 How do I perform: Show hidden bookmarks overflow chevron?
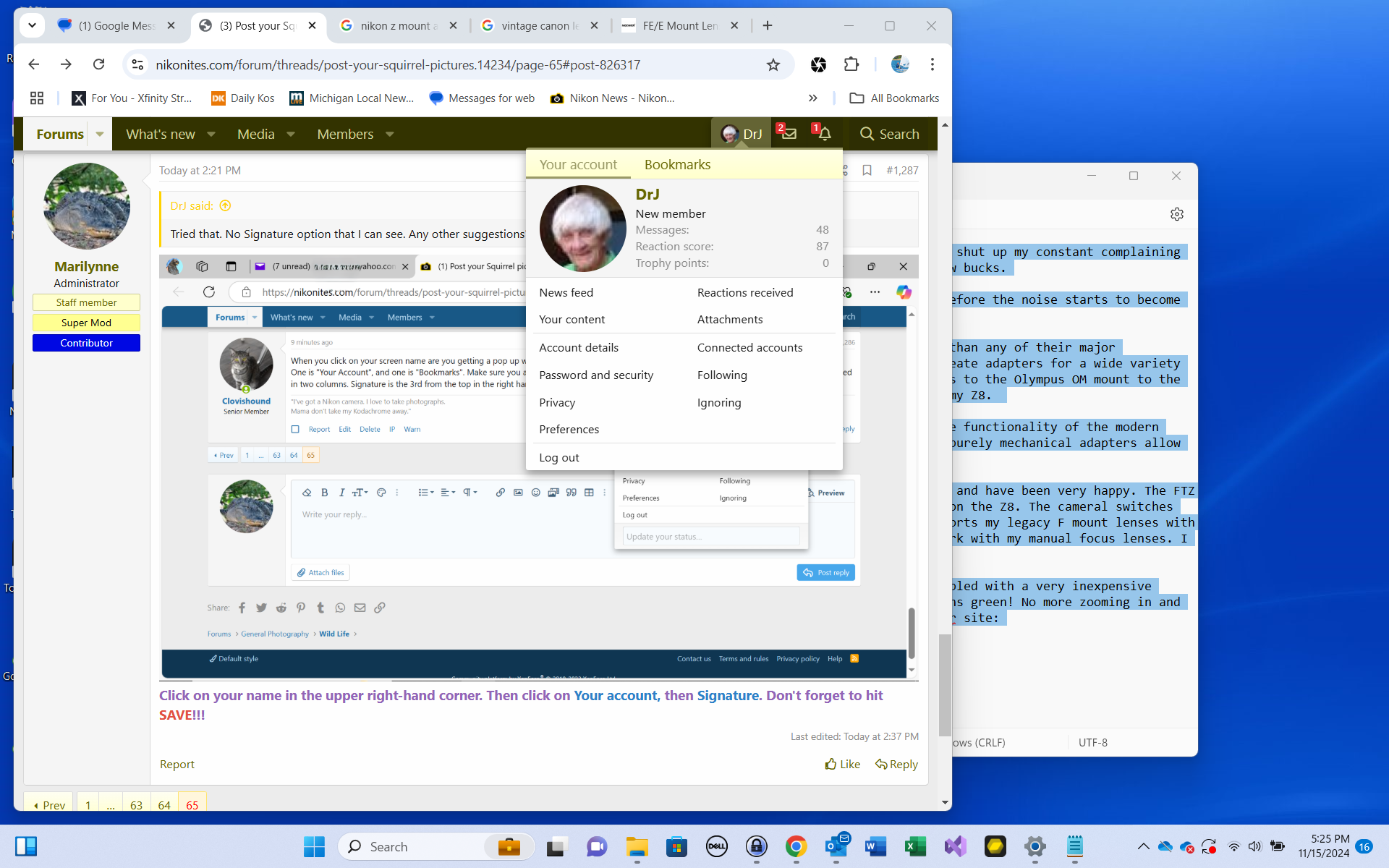coord(812,98)
